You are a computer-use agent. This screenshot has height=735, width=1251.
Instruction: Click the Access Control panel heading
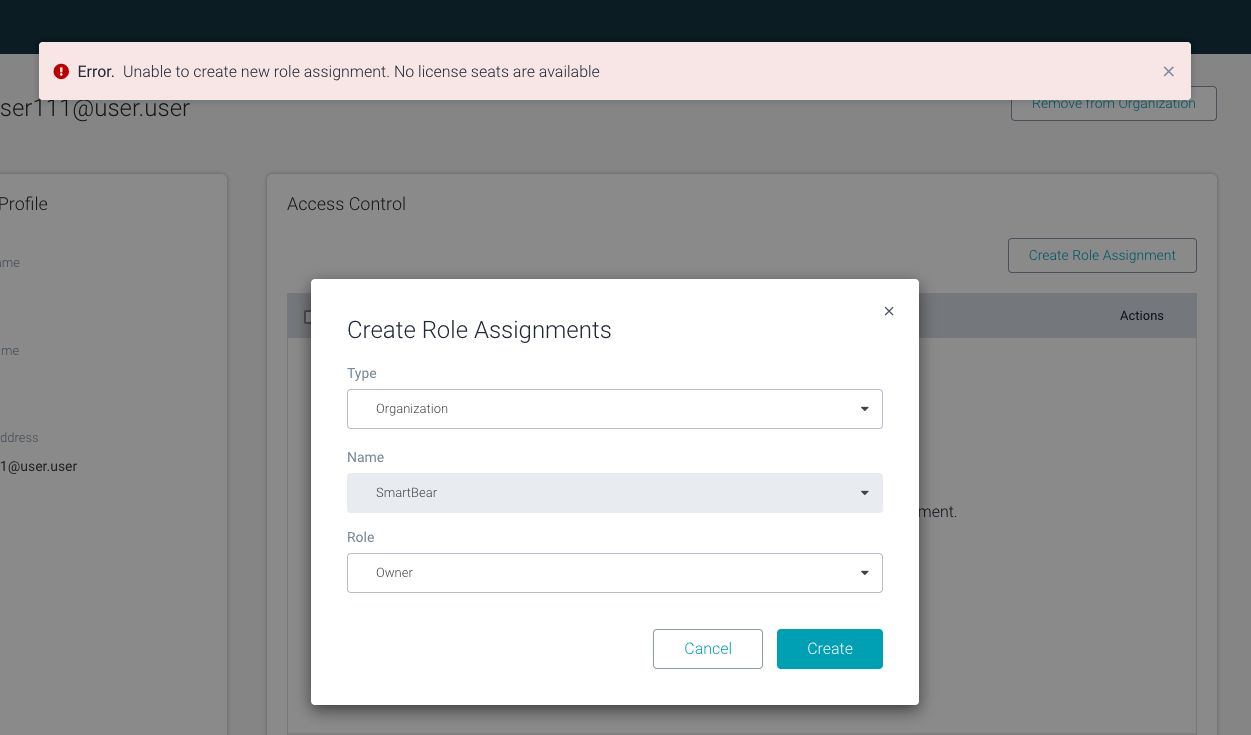click(346, 203)
